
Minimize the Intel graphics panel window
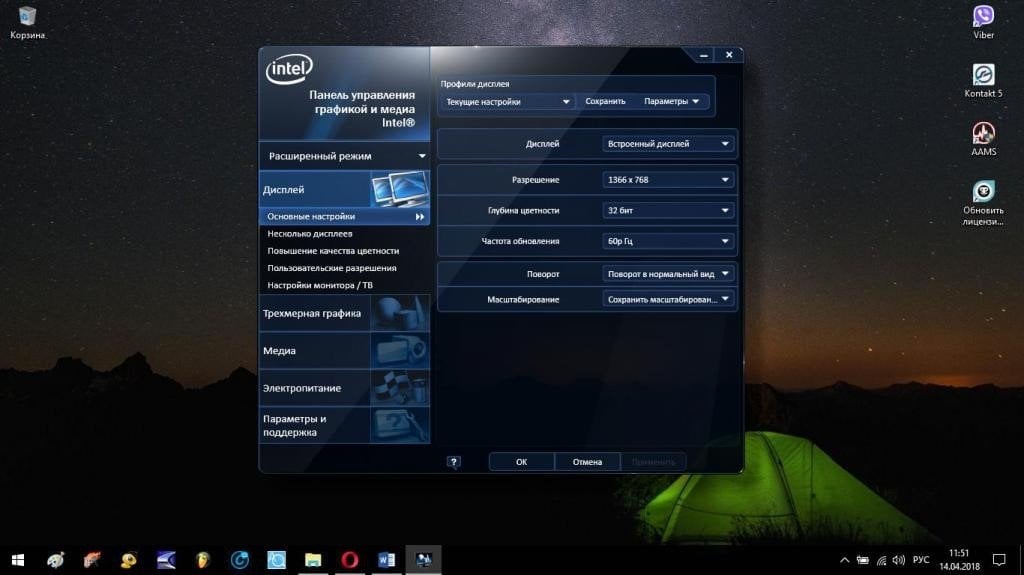click(703, 56)
